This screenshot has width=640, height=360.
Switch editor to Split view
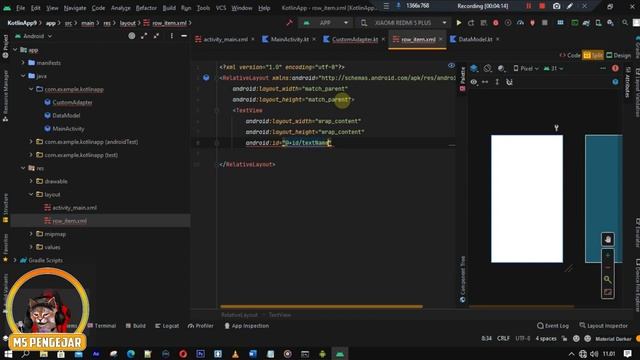pyautogui.click(x=593, y=55)
